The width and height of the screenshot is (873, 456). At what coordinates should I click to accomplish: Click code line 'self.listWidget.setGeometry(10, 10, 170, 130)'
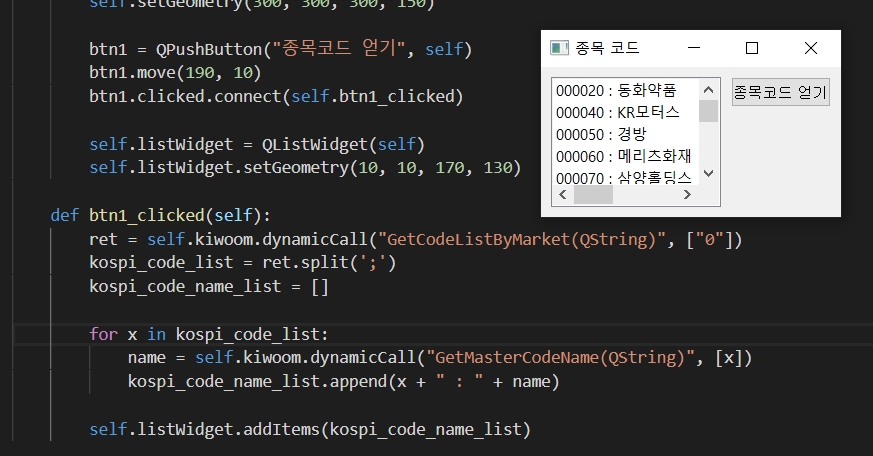point(305,168)
